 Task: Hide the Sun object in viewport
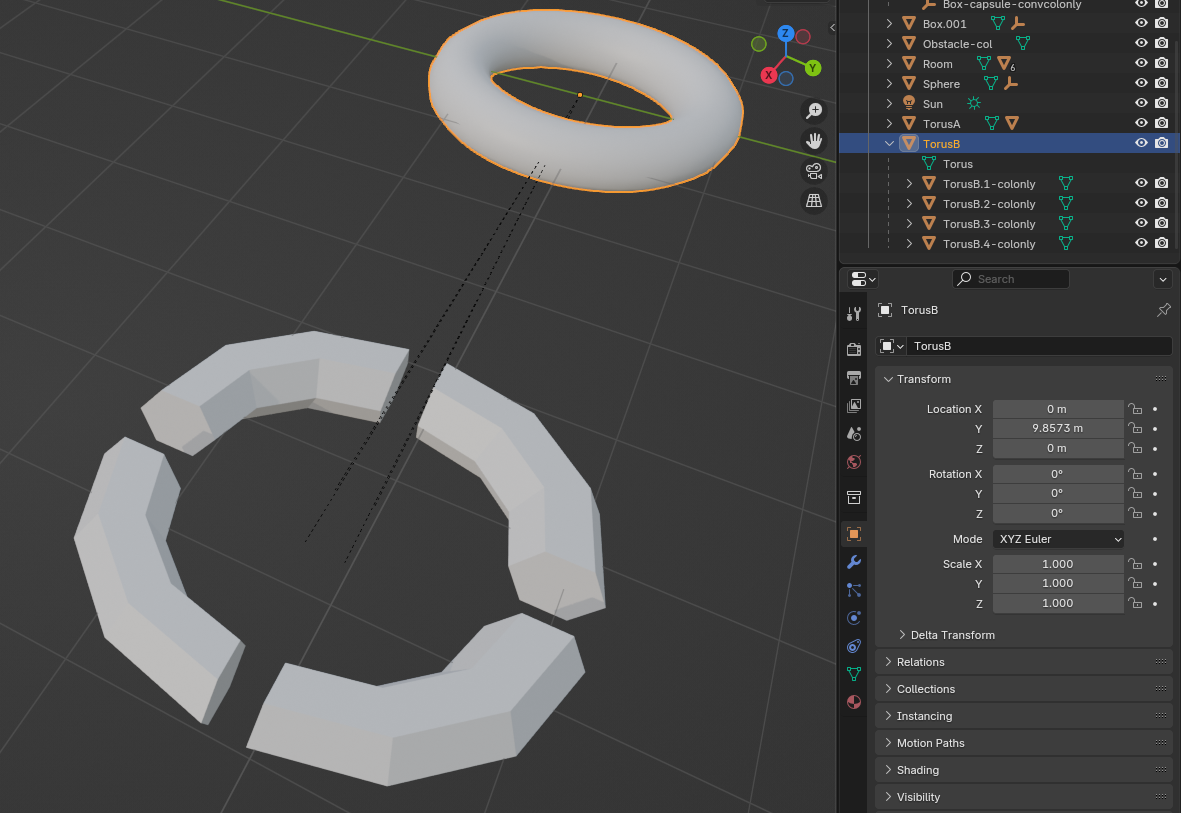coord(1141,104)
